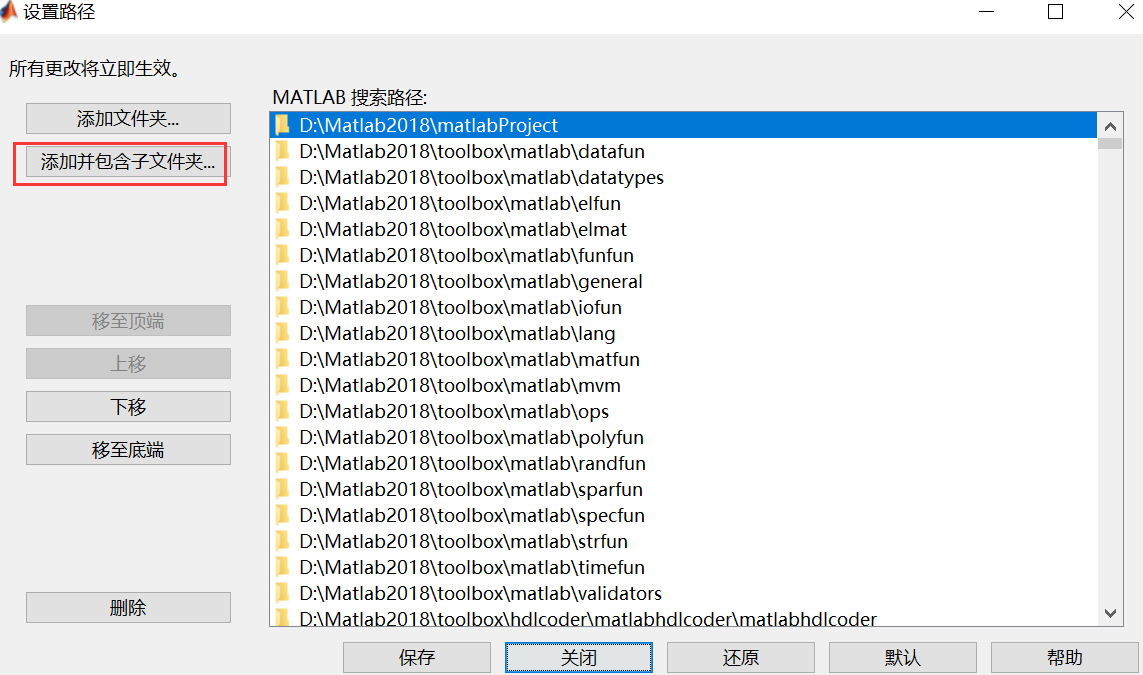Click folder icon beside strfun path
The width and height of the screenshot is (1143, 675).
282,541
